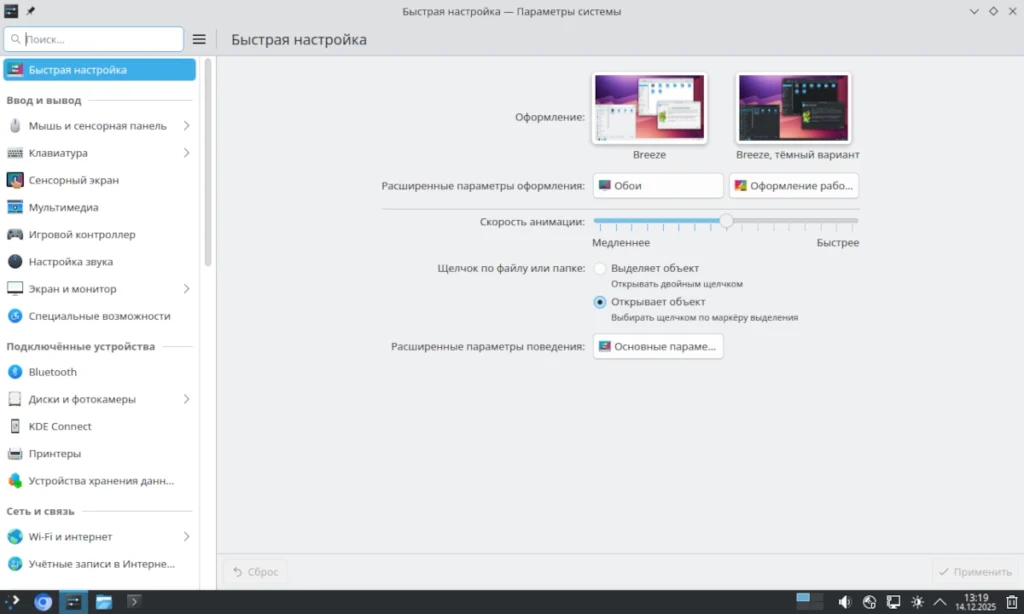Open the hamburger menu next to search
Viewport: 1024px width, 614px height.
[x=199, y=39]
